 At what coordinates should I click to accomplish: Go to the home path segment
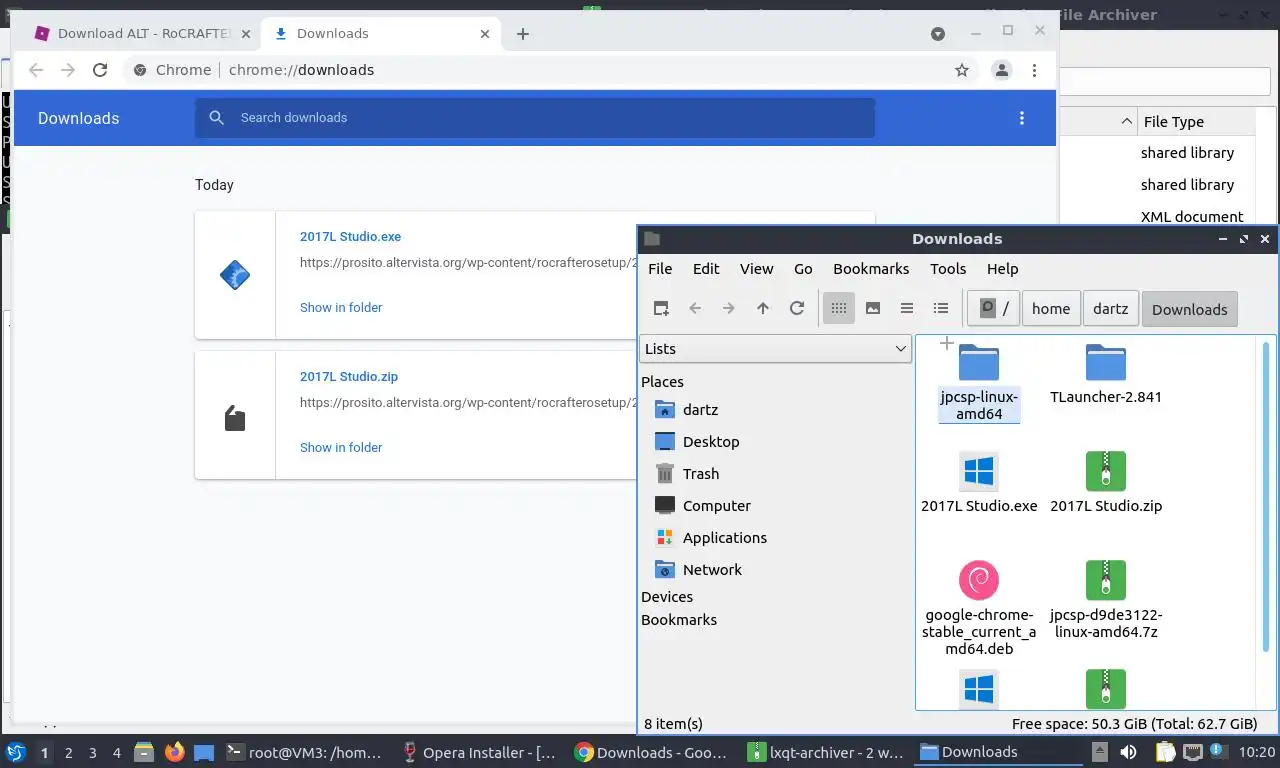click(x=1051, y=309)
